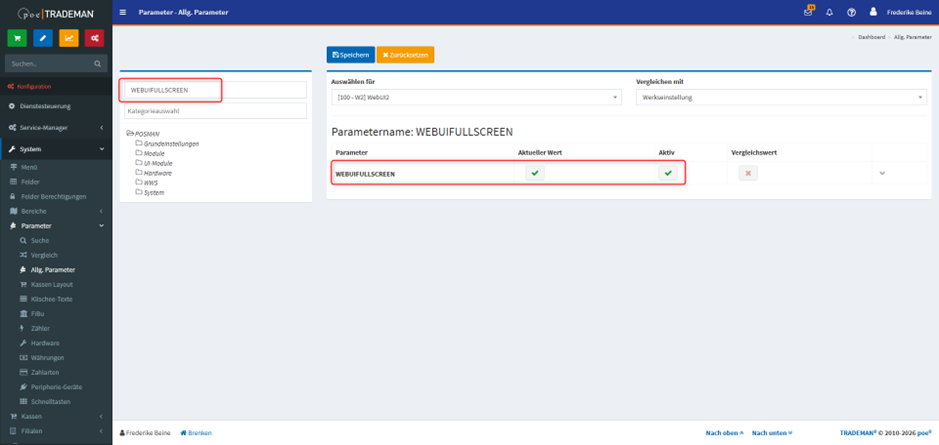Open the Zähler submenu item

click(56, 328)
